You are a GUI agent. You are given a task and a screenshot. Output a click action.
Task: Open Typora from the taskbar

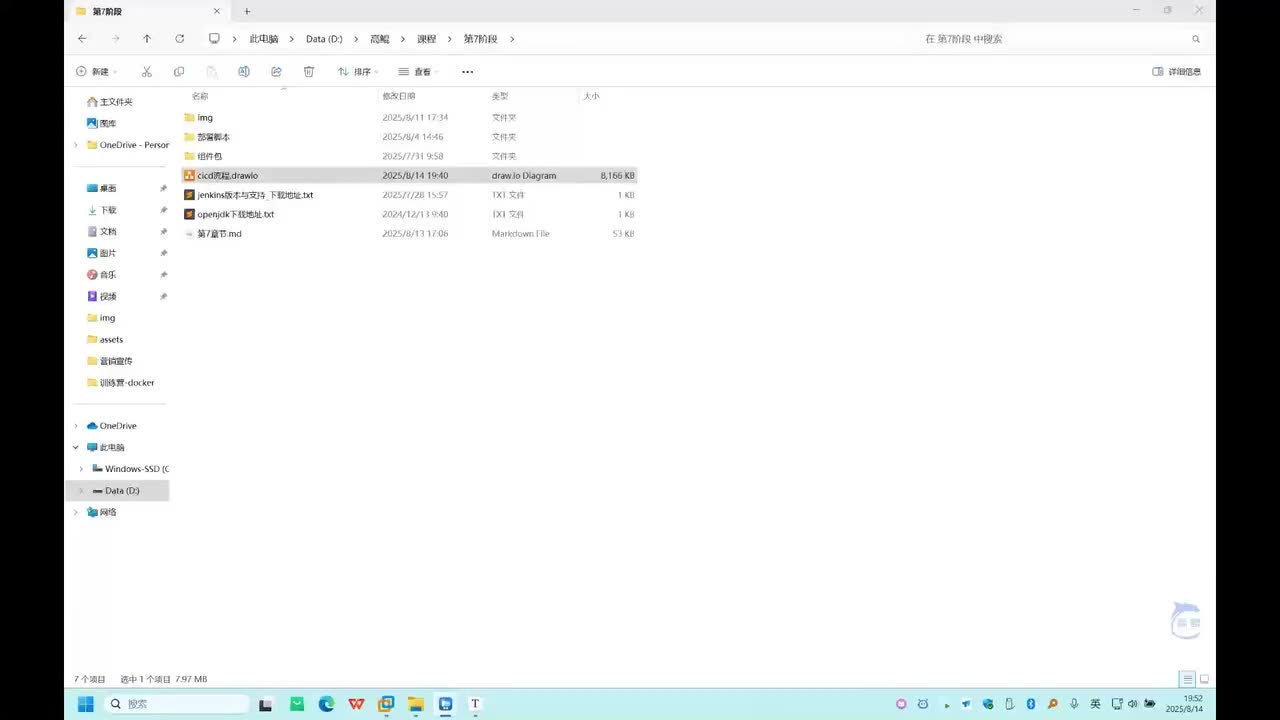tap(475, 704)
